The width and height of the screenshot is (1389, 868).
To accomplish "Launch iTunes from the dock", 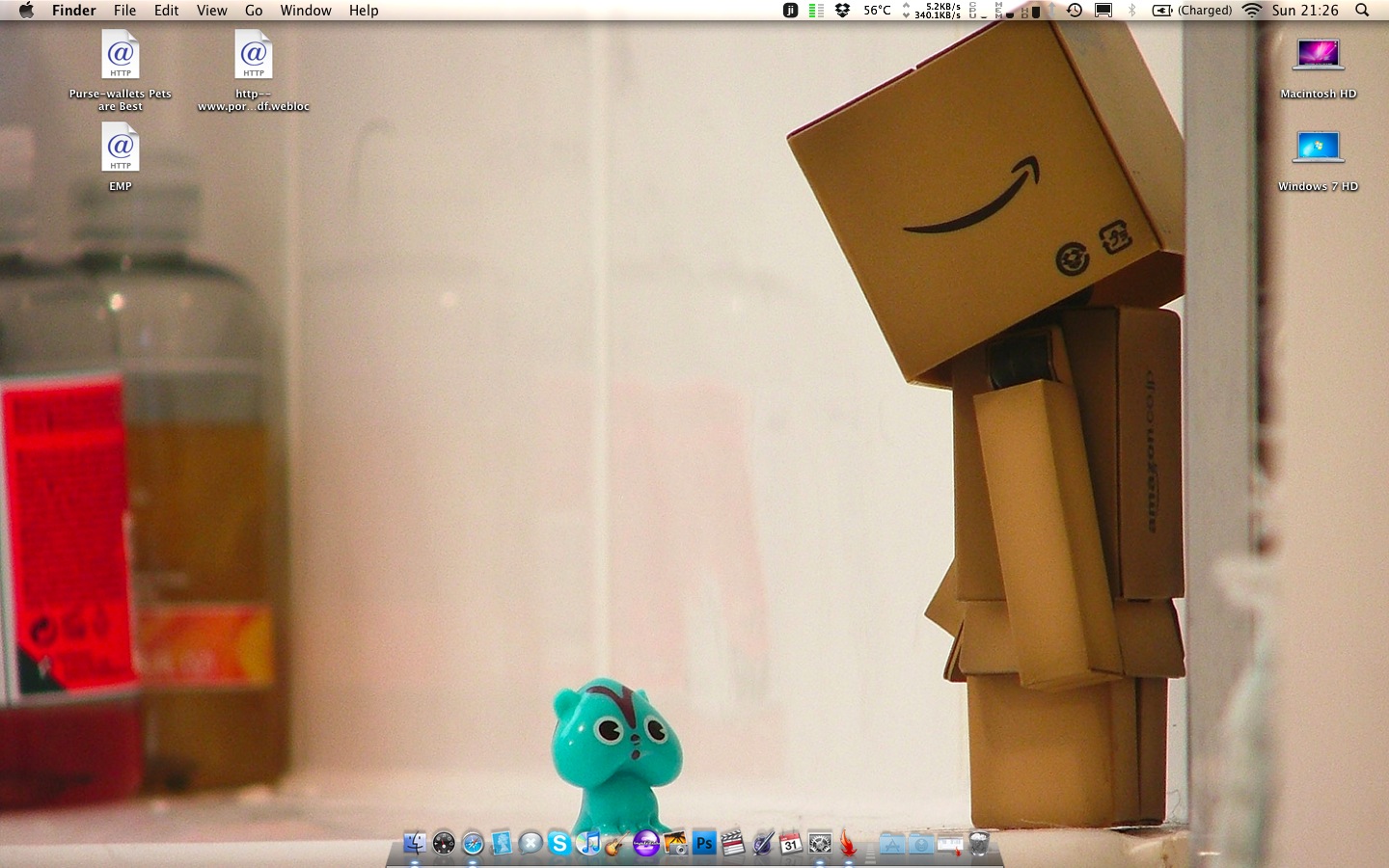I will pyautogui.click(x=588, y=844).
